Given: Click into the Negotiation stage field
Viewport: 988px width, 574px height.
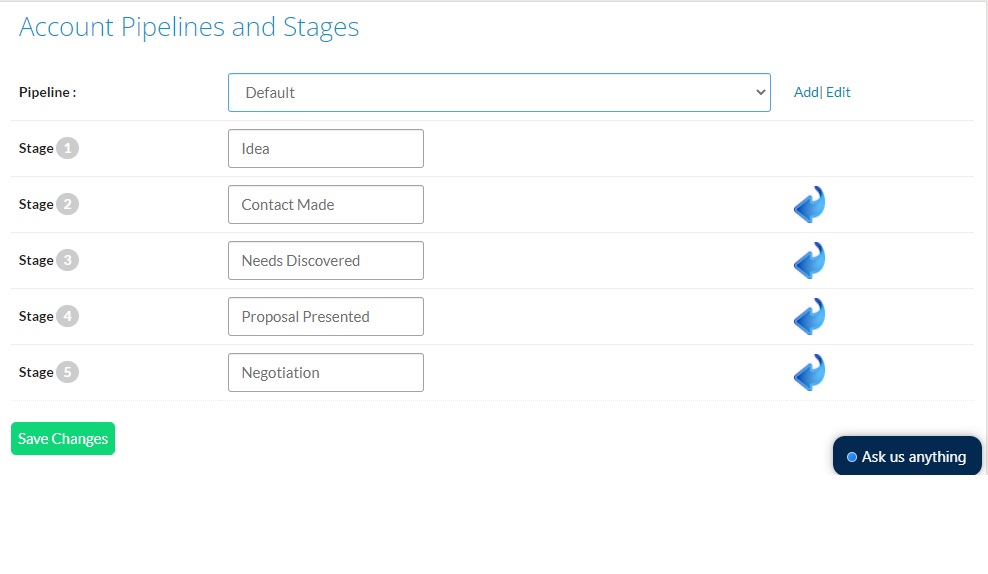Looking at the screenshot, I should click(326, 372).
